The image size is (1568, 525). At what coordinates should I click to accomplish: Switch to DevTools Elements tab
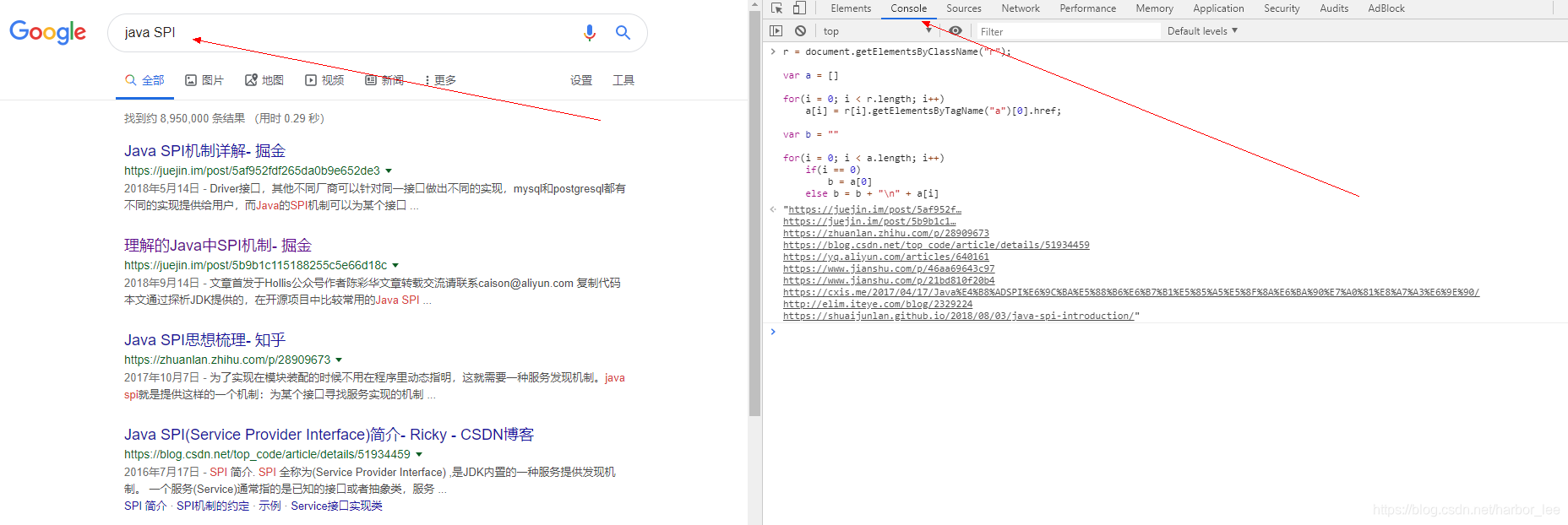(x=851, y=8)
